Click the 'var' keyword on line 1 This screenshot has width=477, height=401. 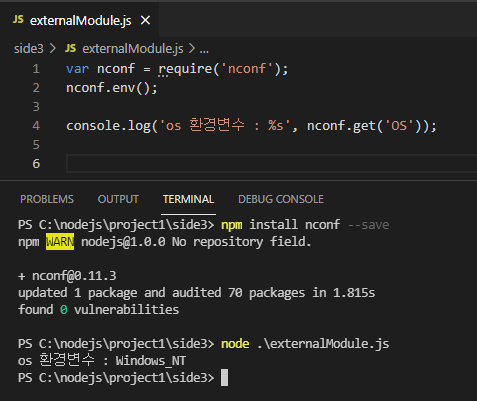[77, 69]
